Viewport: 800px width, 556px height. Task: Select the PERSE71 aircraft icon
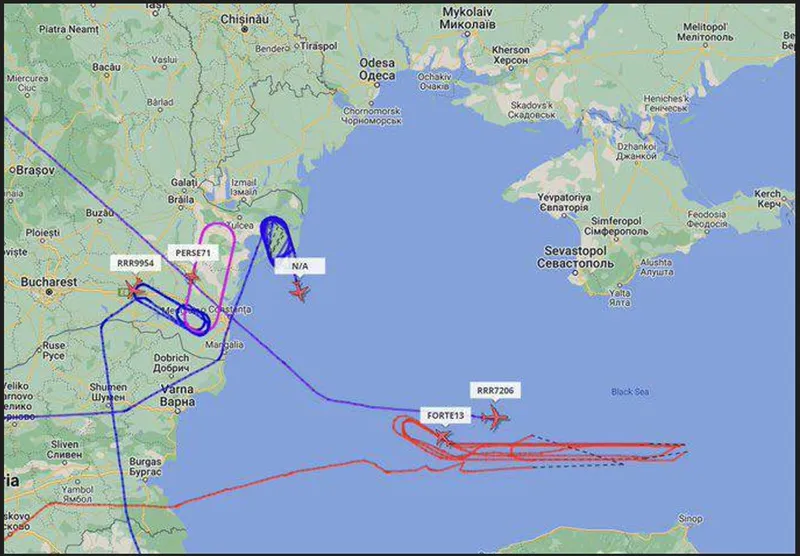click(192, 277)
